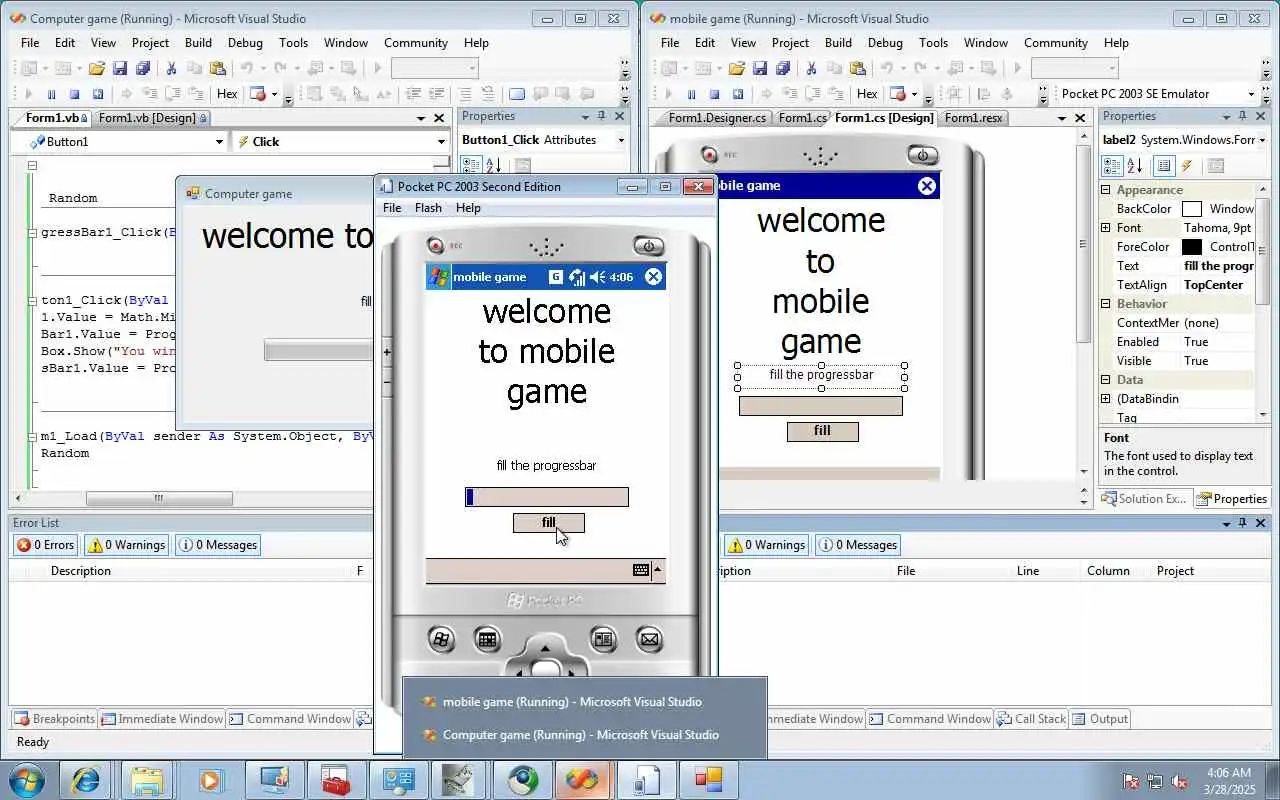Click fill button in Form1.cs designer
The height and width of the screenshot is (800, 1280).
click(822, 431)
